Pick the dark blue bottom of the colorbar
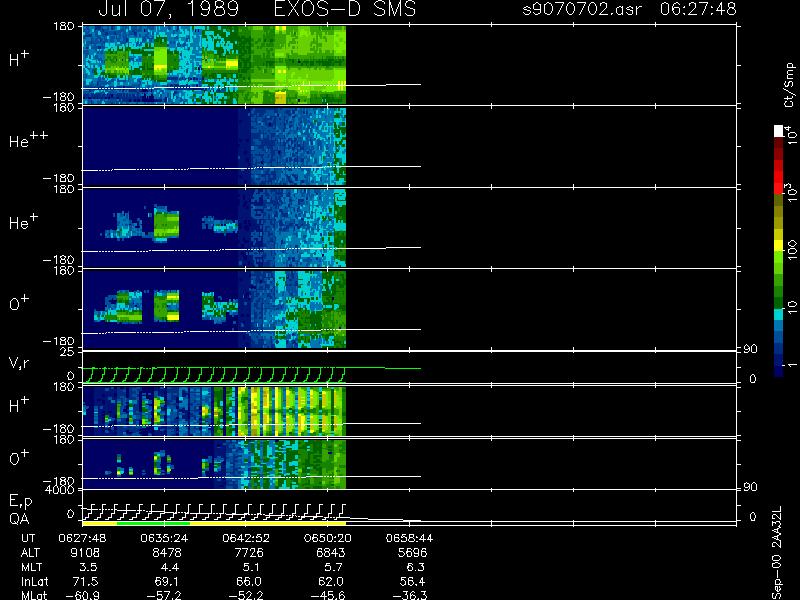 779,371
